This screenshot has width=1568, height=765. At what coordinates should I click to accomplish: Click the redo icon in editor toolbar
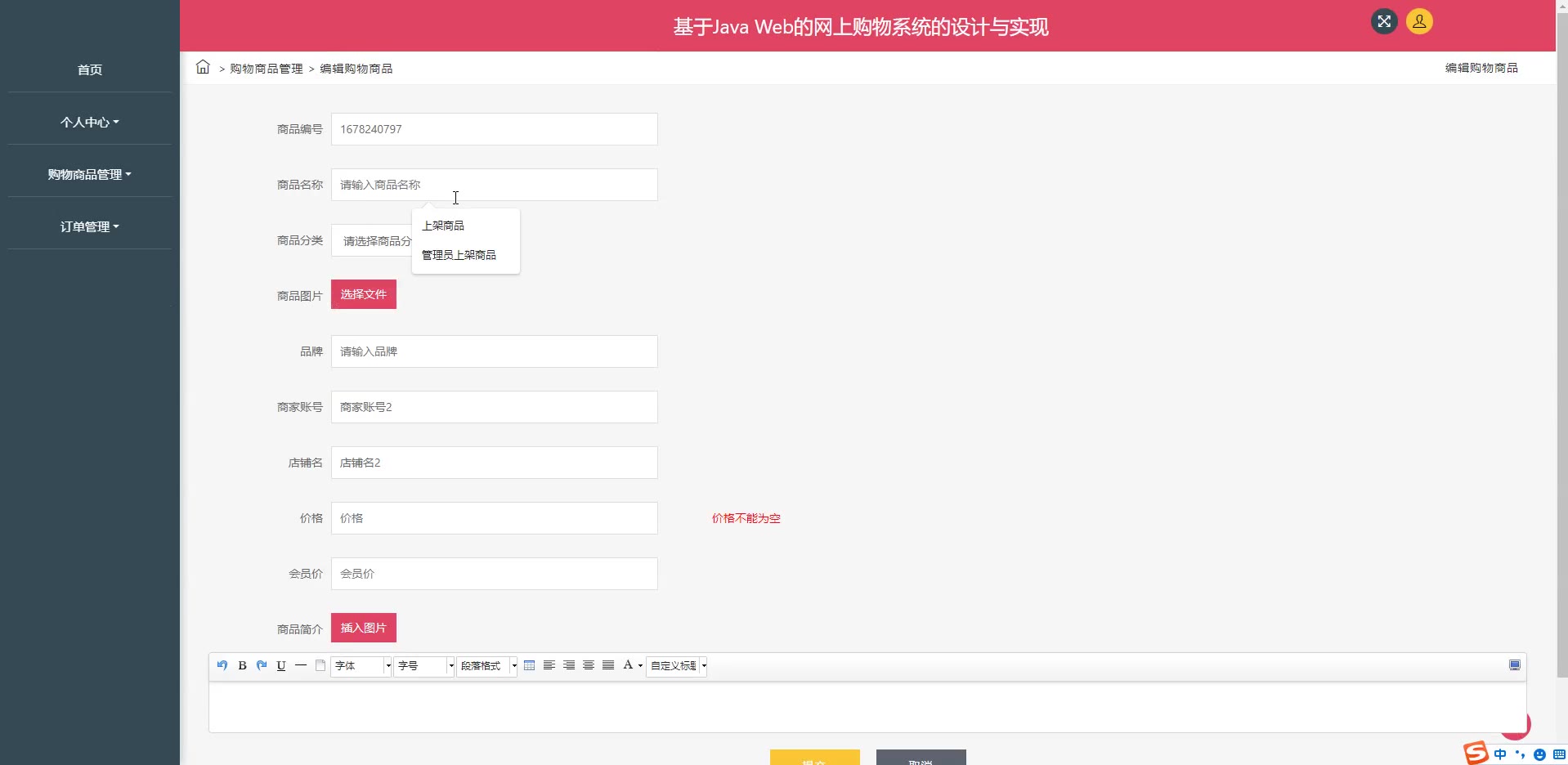click(262, 665)
